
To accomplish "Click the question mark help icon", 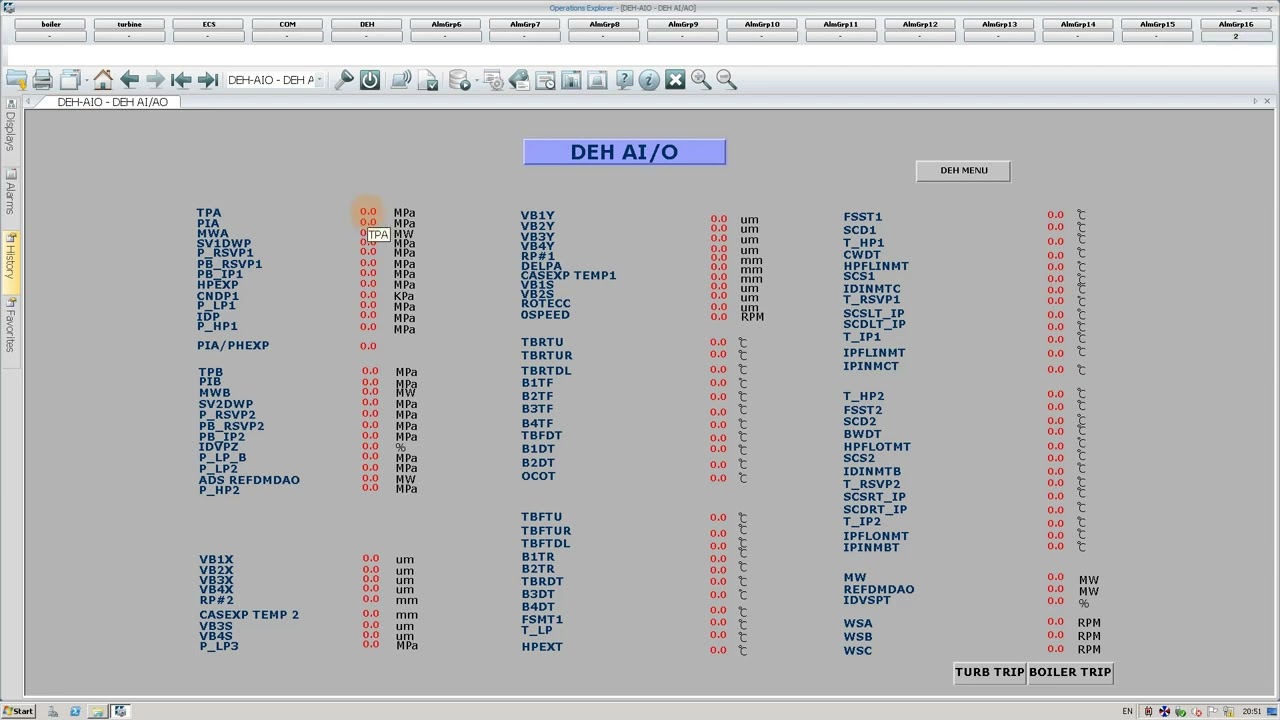I will pos(624,80).
